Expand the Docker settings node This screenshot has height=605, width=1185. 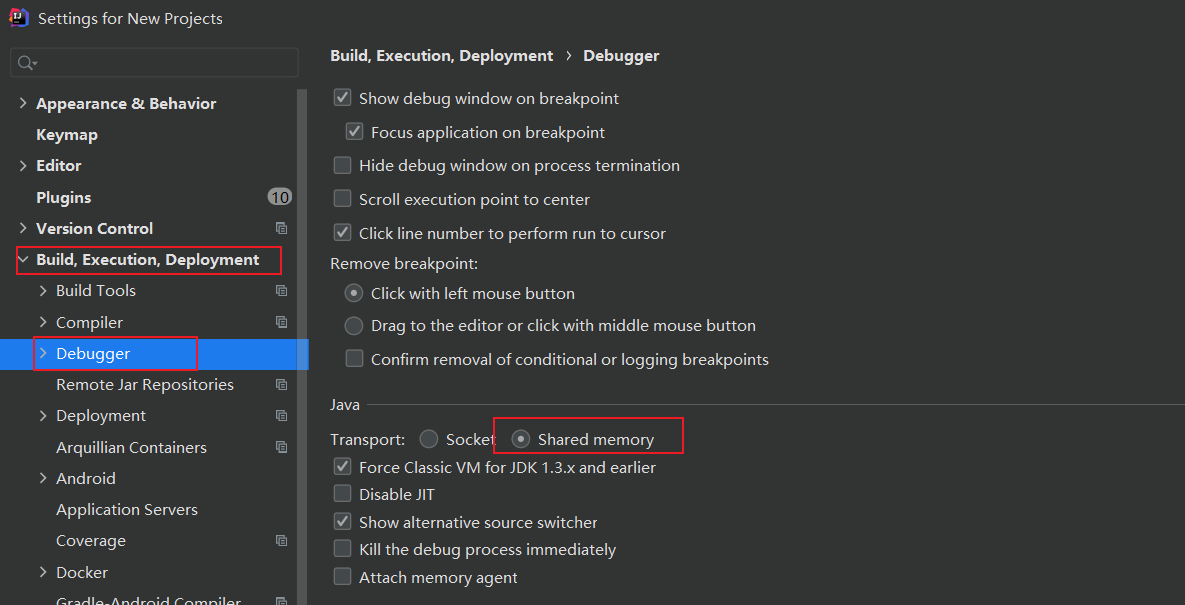click(x=43, y=573)
